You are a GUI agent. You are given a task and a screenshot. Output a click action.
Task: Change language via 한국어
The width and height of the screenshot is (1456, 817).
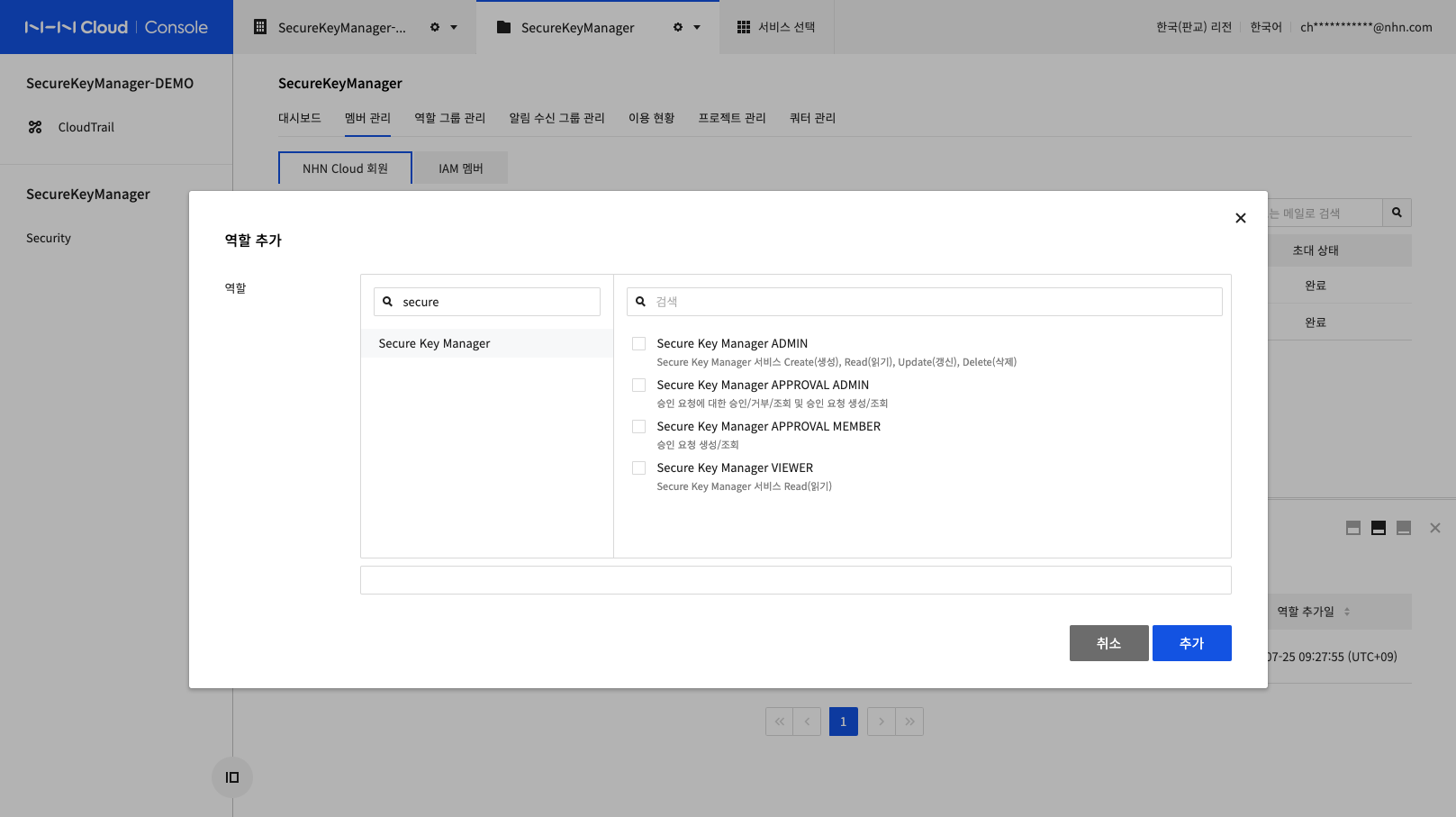1266,27
